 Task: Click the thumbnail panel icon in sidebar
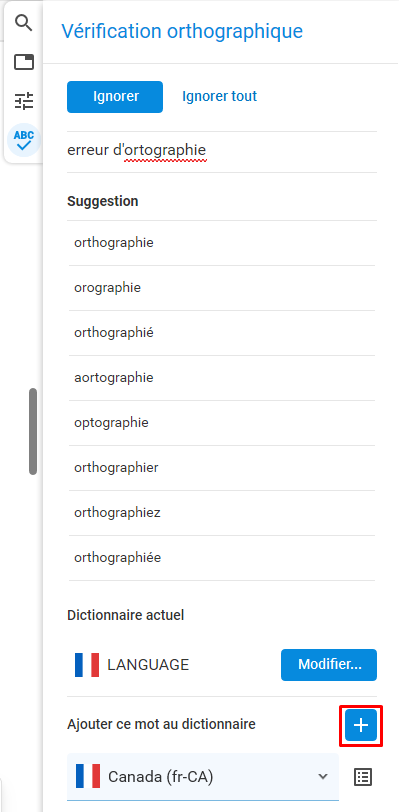(24, 62)
